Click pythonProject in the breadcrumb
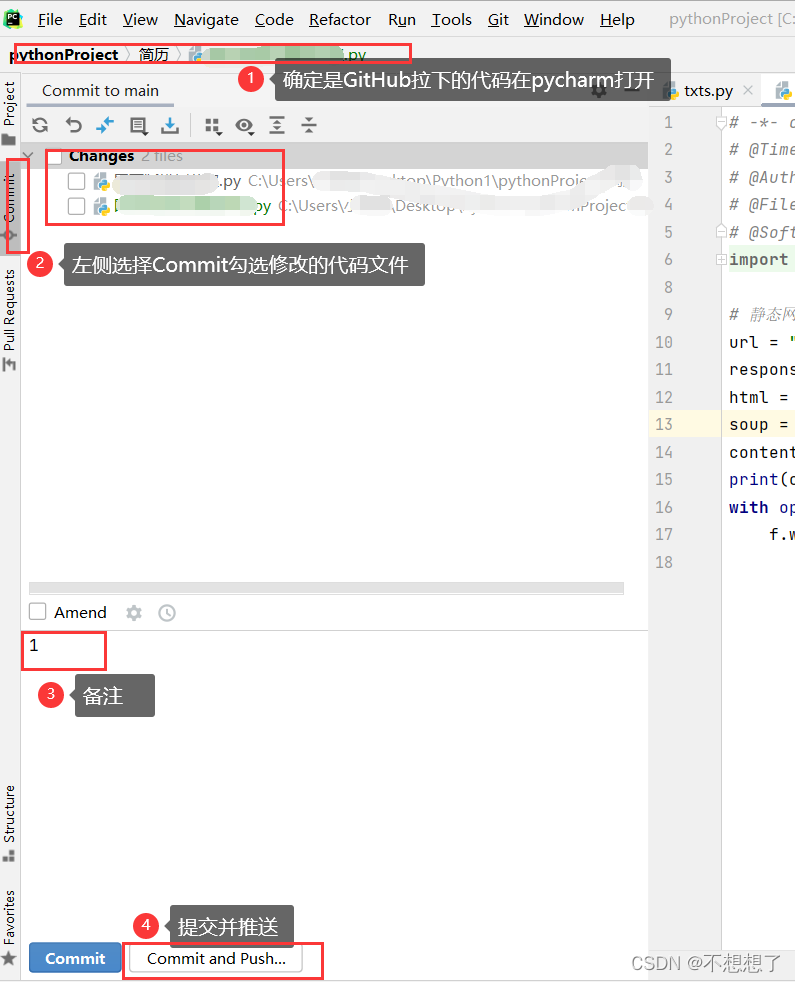Screen dimensions: 795x982 (x=64, y=55)
